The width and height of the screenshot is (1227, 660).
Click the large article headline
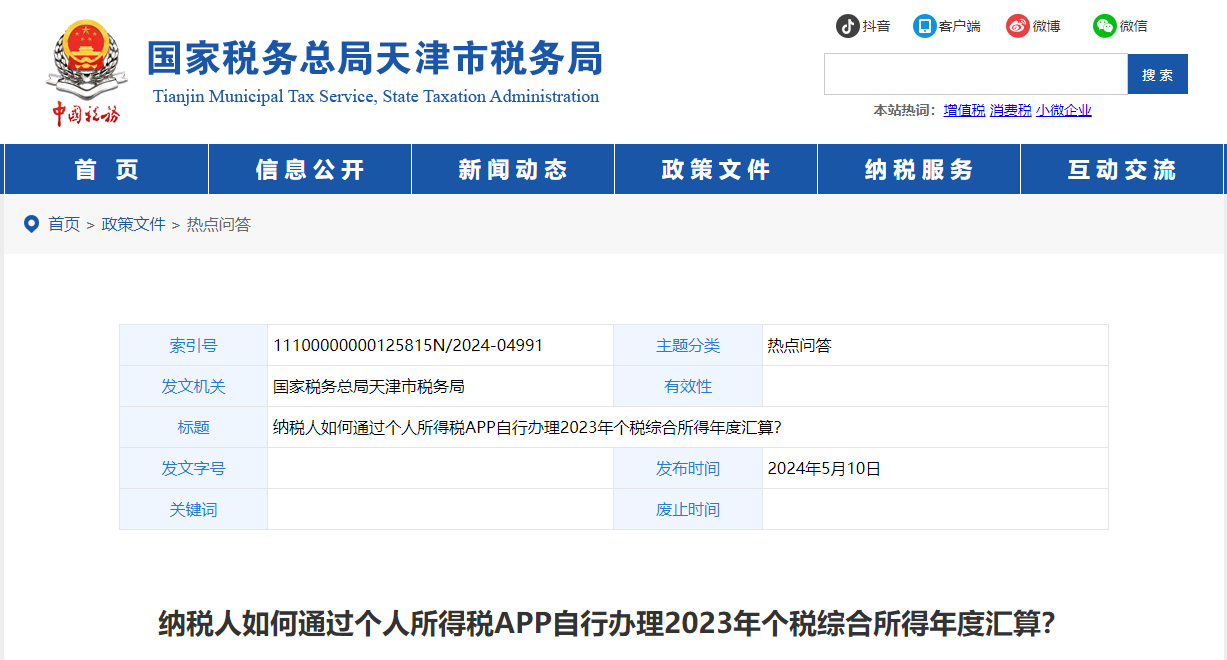[x=607, y=623]
